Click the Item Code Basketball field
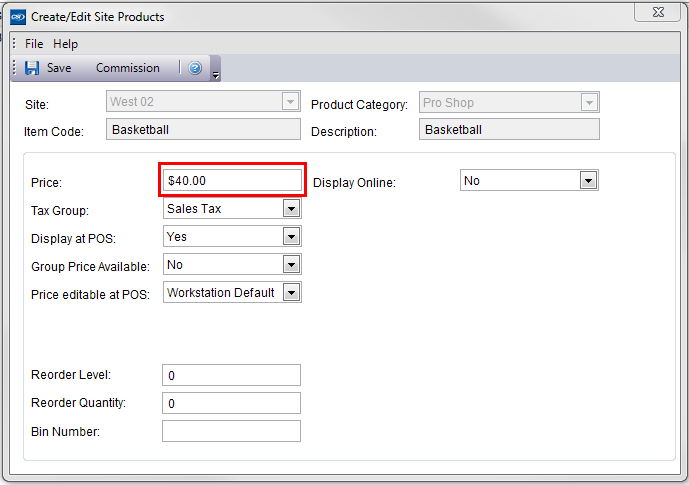The image size is (689, 485). tap(203, 129)
